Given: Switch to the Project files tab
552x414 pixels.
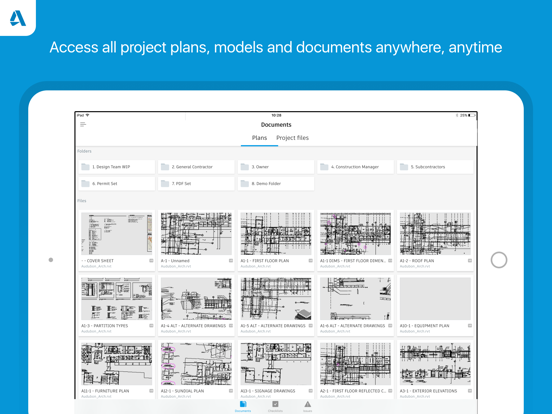Looking at the screenshot, I should pyautogui.click(x=292, y=138).
